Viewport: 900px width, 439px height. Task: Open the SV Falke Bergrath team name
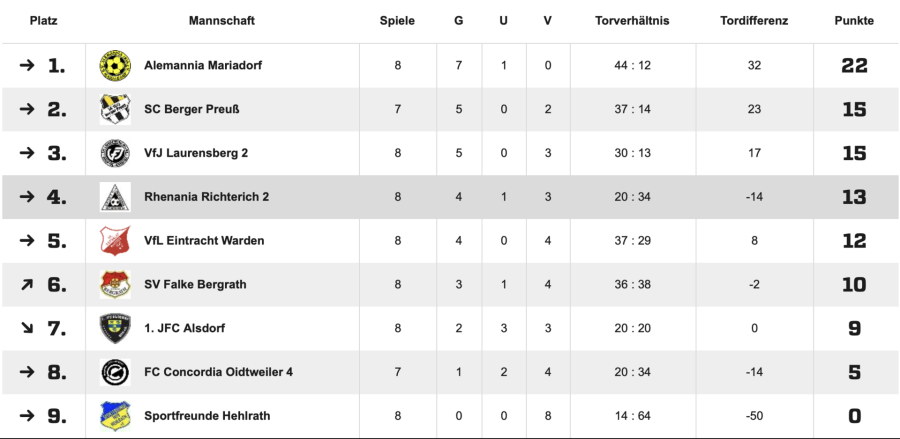195,285
